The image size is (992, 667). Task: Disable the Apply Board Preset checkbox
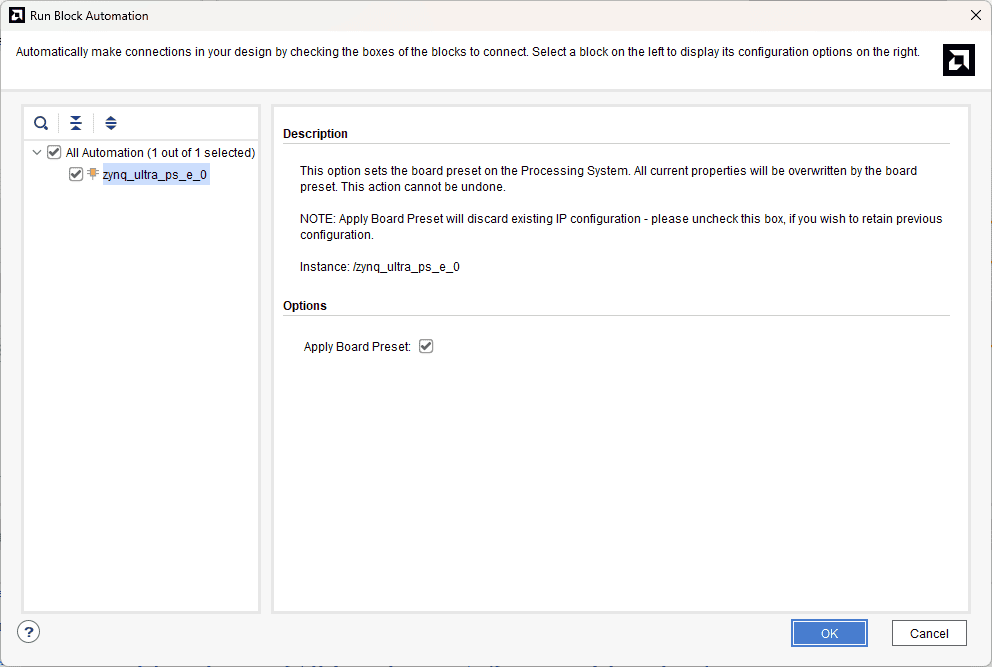(x=426, y=347)
